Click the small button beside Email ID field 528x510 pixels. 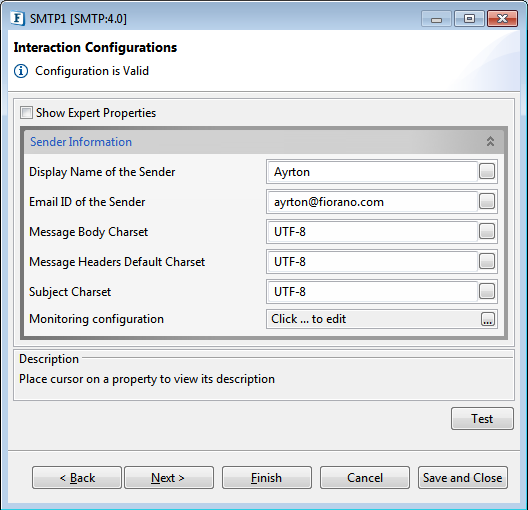(x=487, y=201)
